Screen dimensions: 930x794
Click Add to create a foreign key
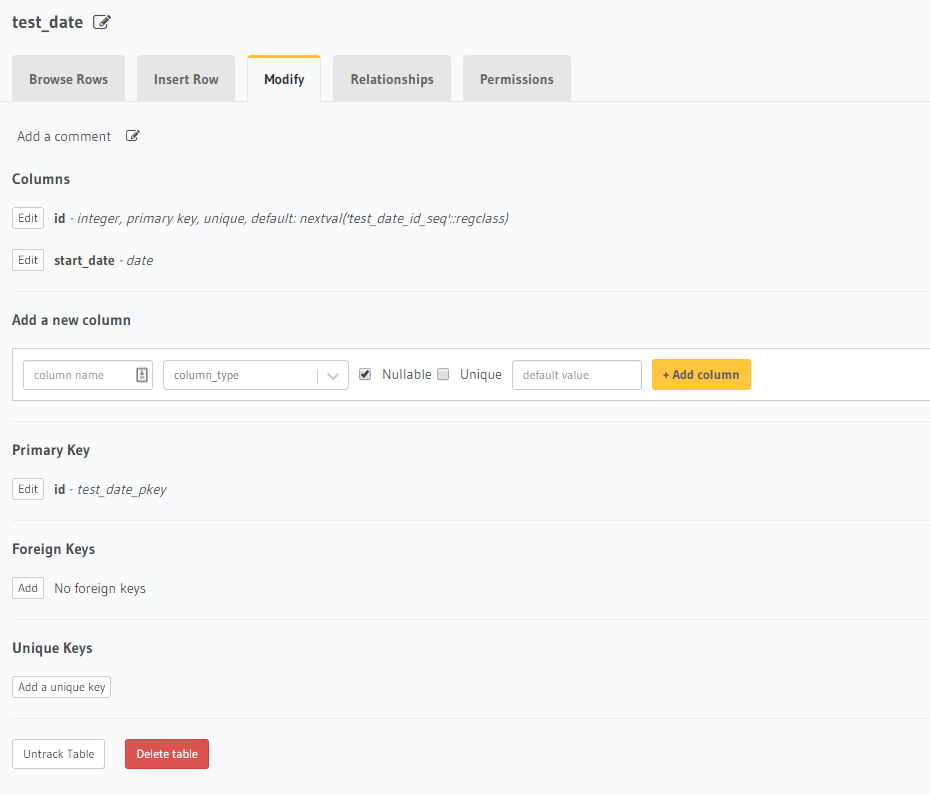click(27, 588)
